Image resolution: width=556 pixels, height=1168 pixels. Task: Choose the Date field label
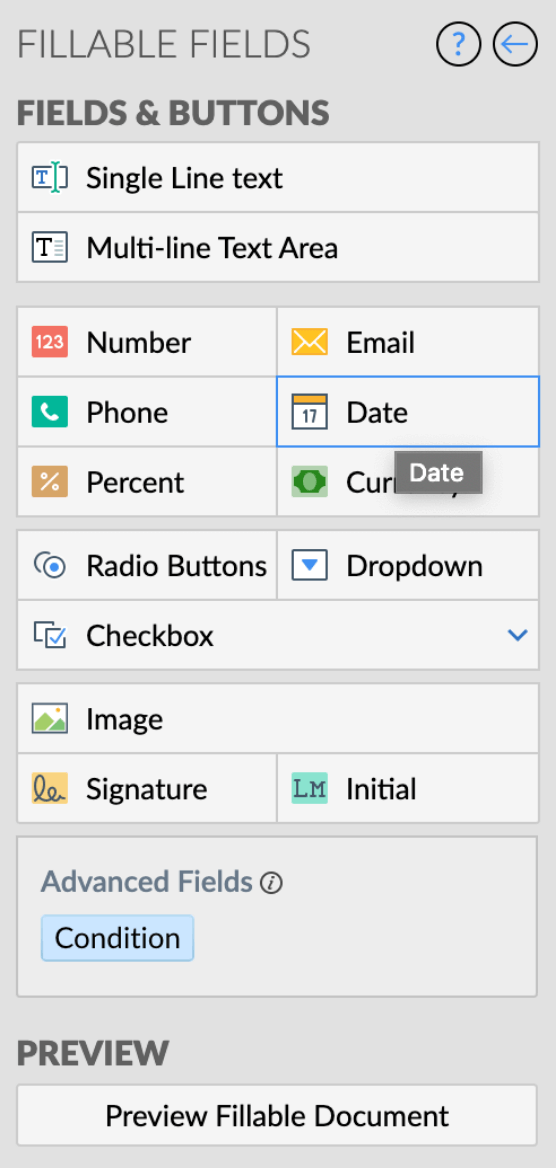click(x=377, y=412)
